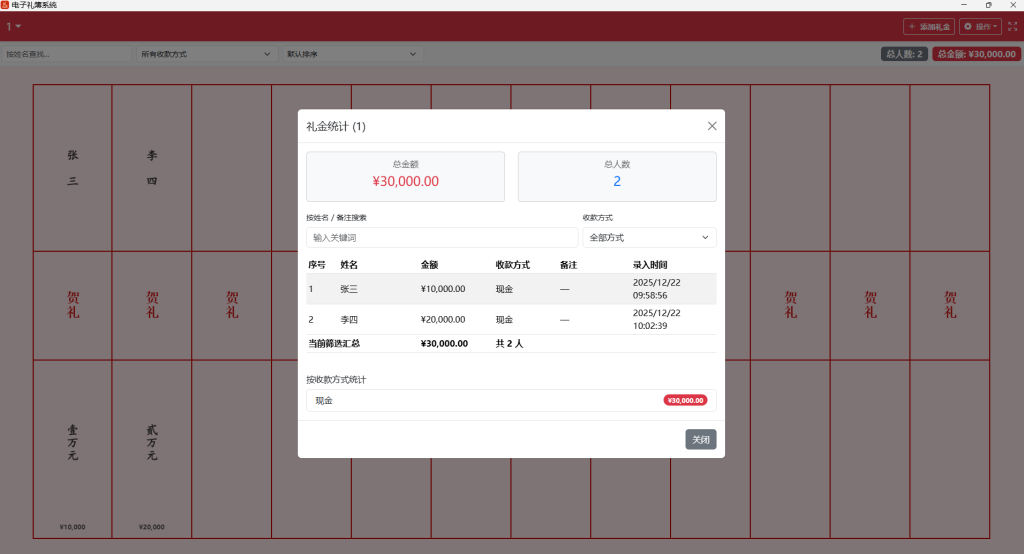The width and height of the screenshot is (1024, 554).
Task: Click the 收款方式 column header
Action: click(x=513, y=265)
